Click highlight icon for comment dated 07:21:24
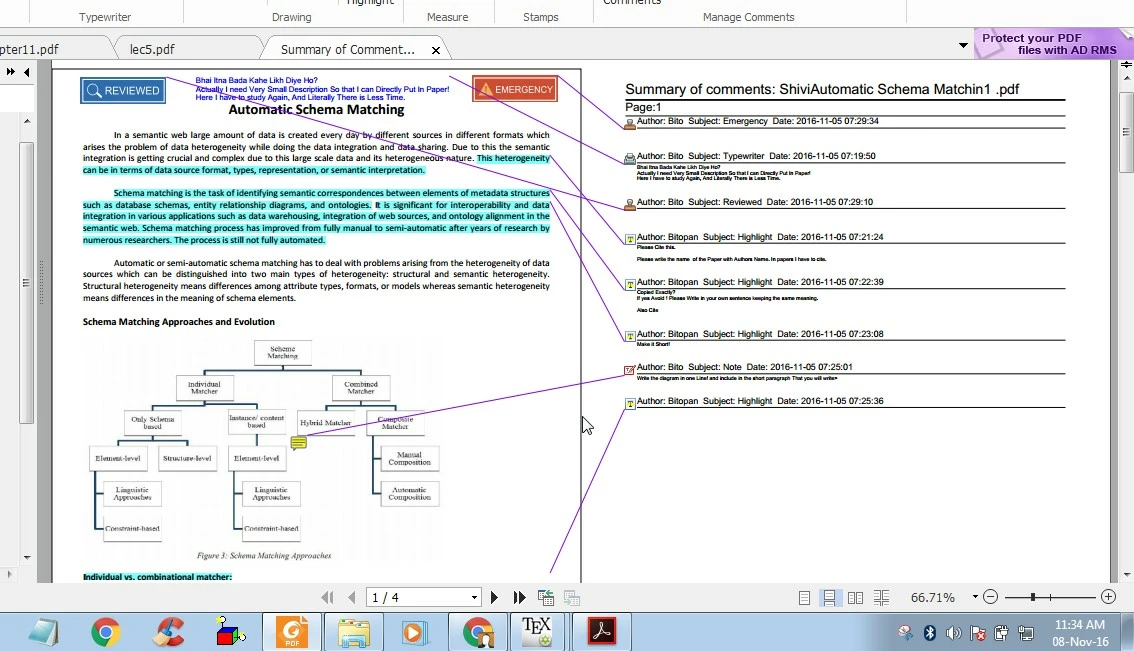1134x651 pixels. click(630, 239)
